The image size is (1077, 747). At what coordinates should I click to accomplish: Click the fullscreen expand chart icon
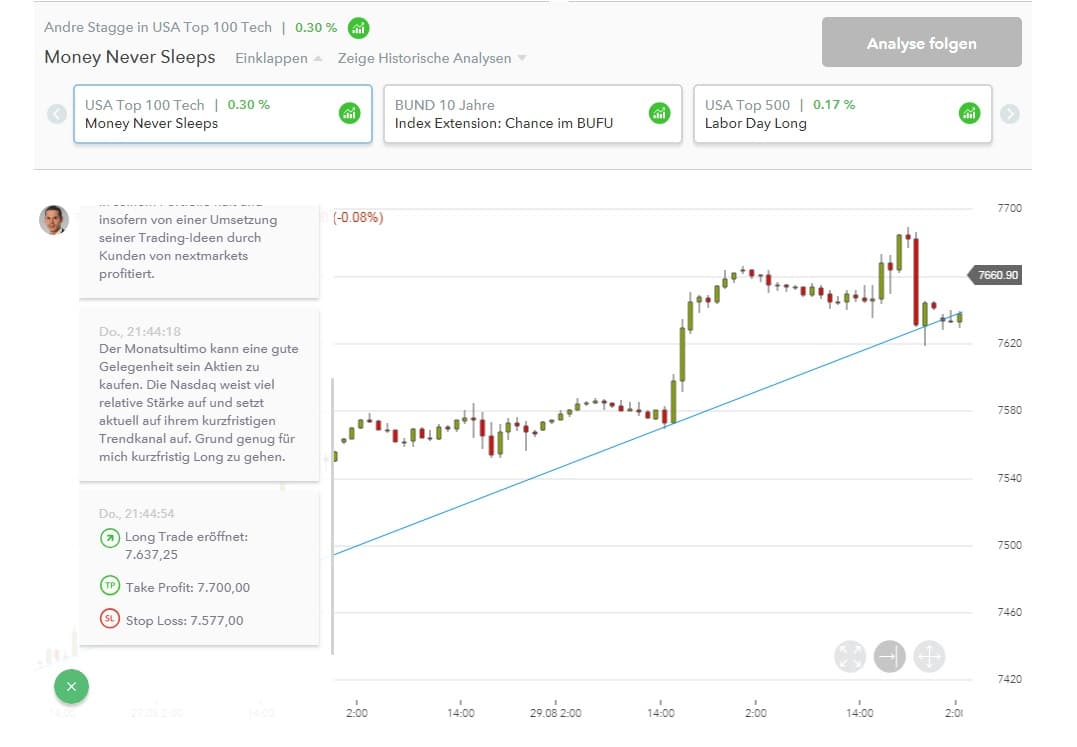coord(849,656)
